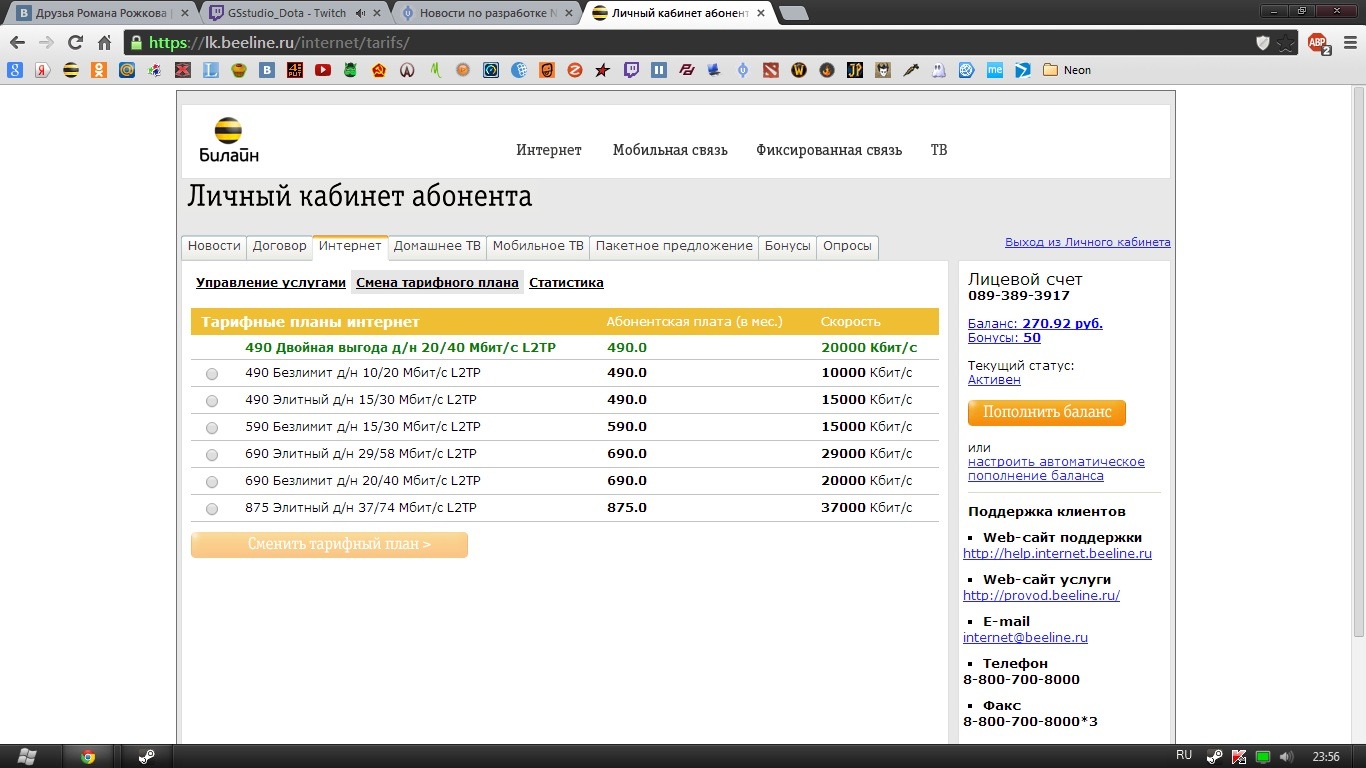Select 590 Безлимит 15/30 Мбит/с plan radio
Viewport: 1366px width, 768px height.
pos(212,428)
